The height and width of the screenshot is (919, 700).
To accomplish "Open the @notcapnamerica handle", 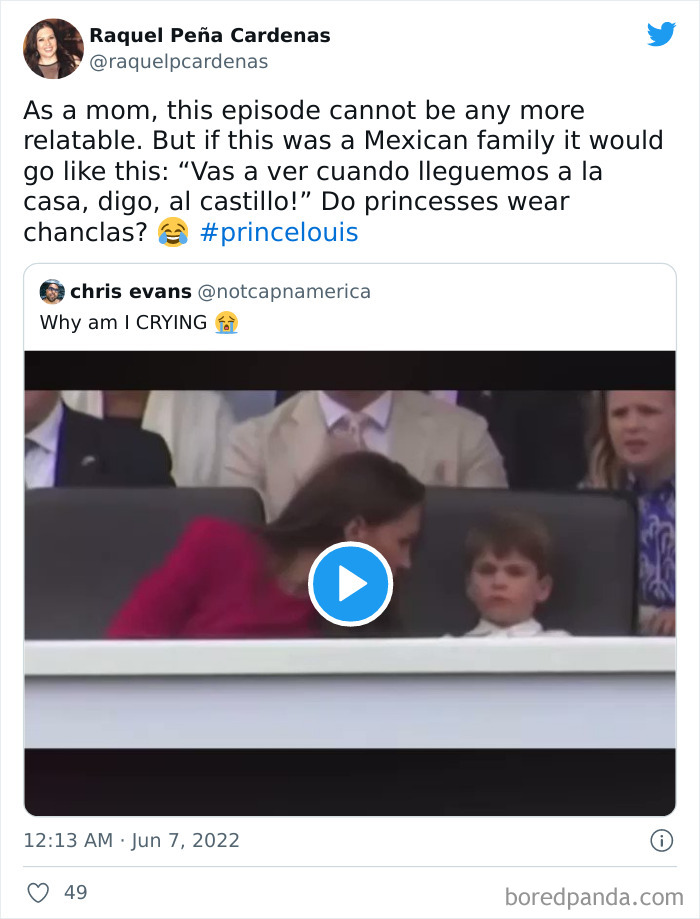I will [x=284, y=292].
